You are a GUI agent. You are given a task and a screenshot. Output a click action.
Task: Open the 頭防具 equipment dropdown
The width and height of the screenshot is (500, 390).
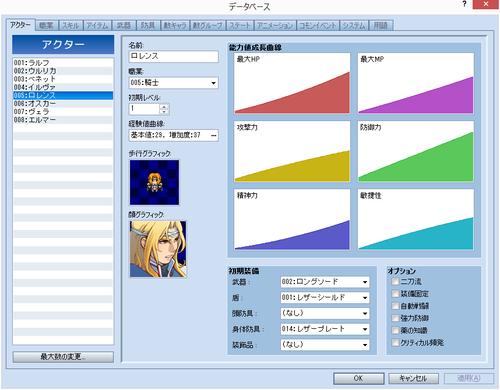coord(325,313)
